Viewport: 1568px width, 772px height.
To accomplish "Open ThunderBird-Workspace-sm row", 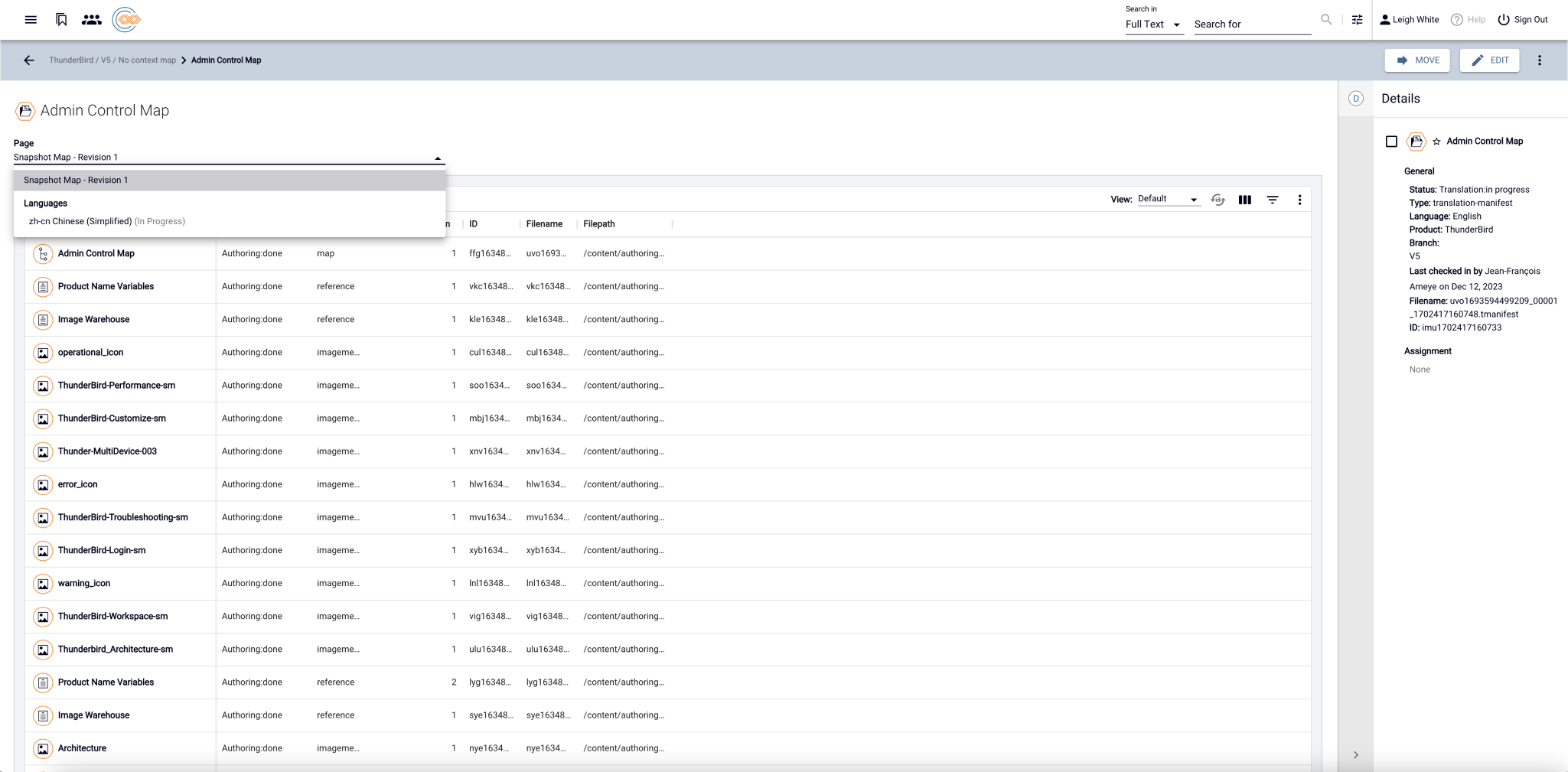I will tap(112, 617).
